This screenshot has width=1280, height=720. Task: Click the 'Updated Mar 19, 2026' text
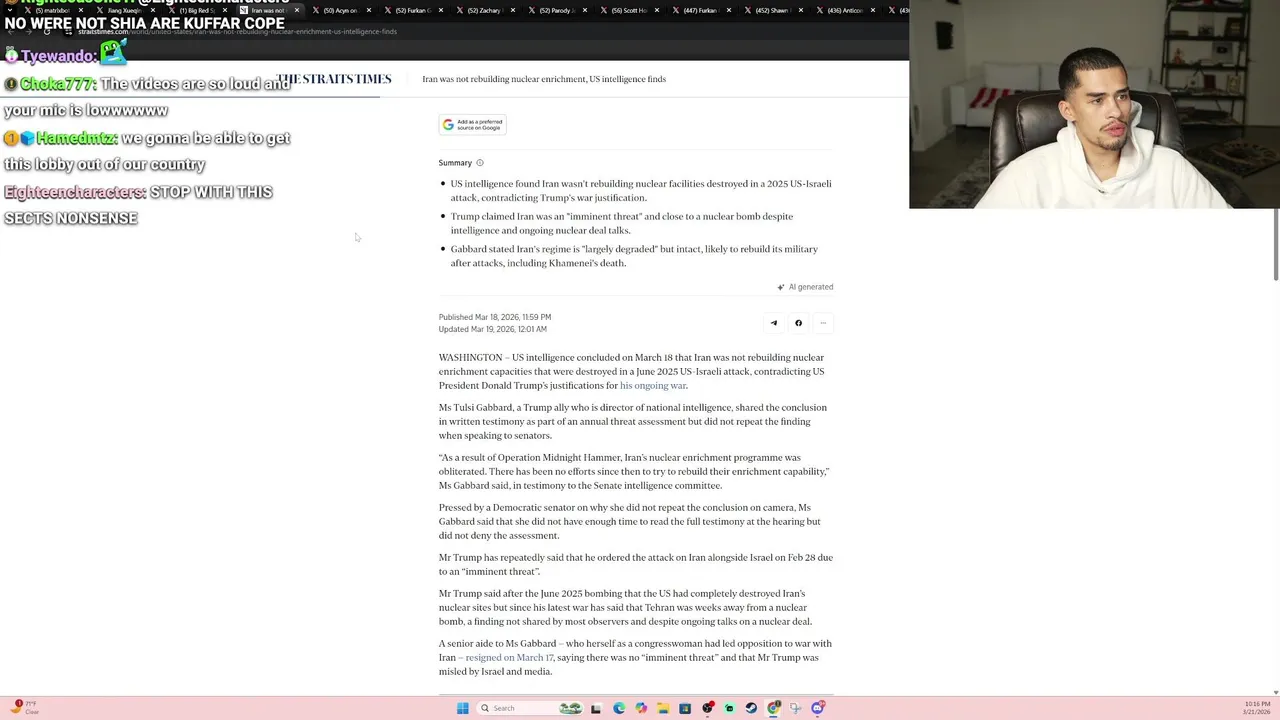click(x=493, y=329)
